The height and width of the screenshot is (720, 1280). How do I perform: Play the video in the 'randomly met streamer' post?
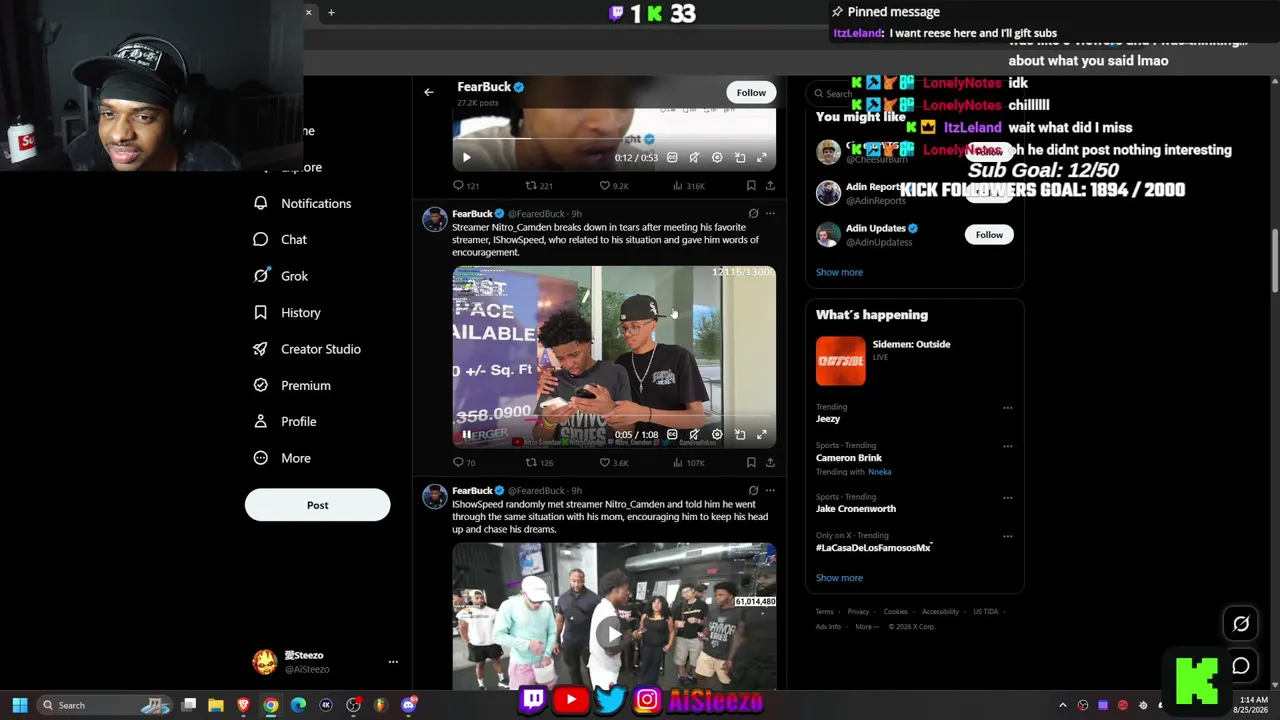tap(613, 633)
